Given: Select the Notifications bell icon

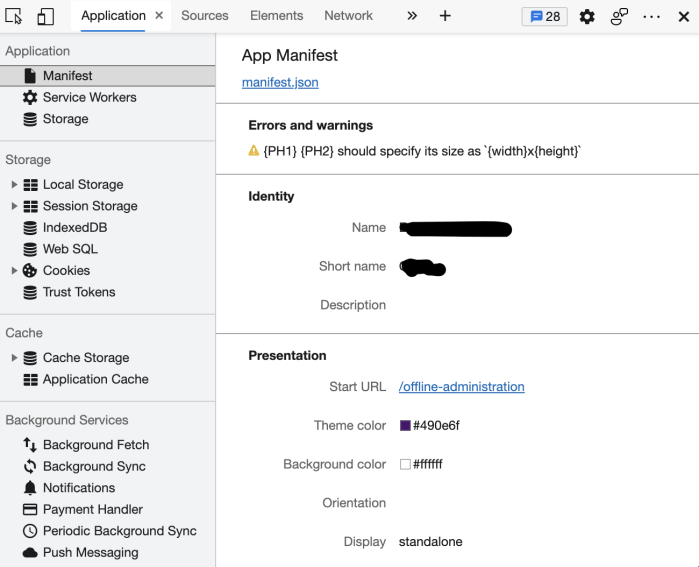Looking at the screenshot, I should (30, 488).
